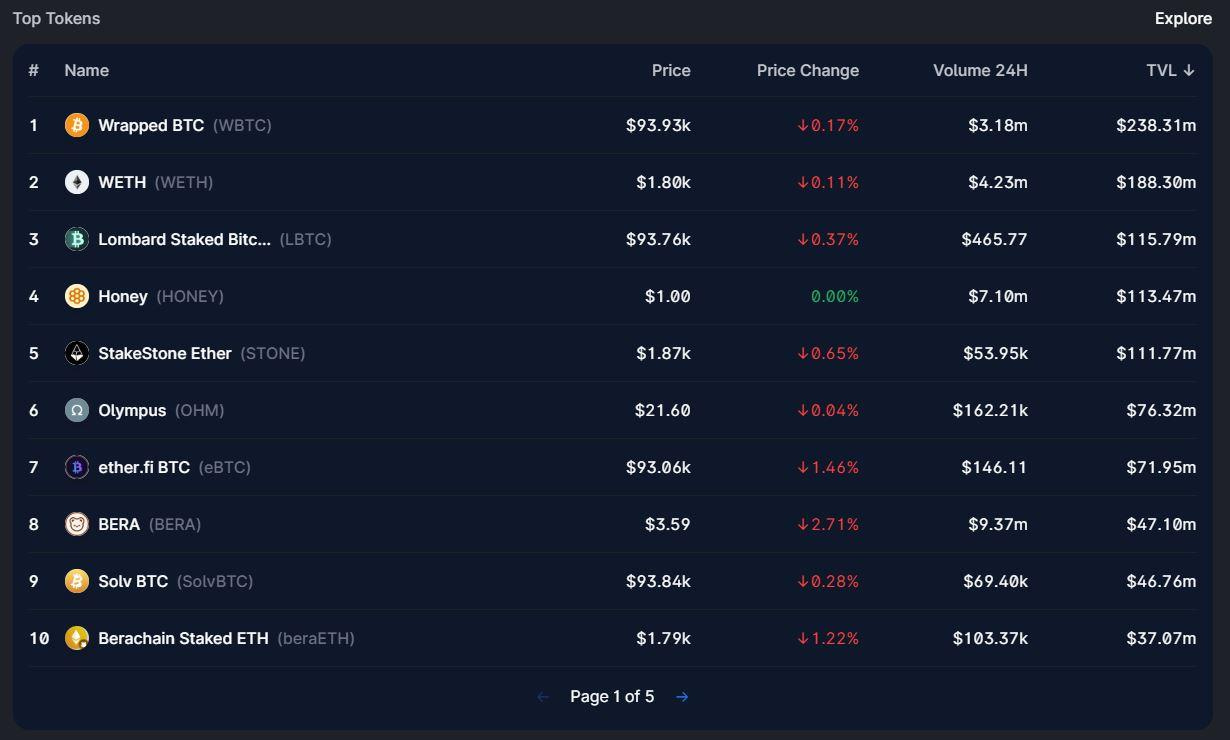Go to next page with right arrow
Image resolution: width=1230 pixels, height=740 pixels.
click(x=682, y=697)
